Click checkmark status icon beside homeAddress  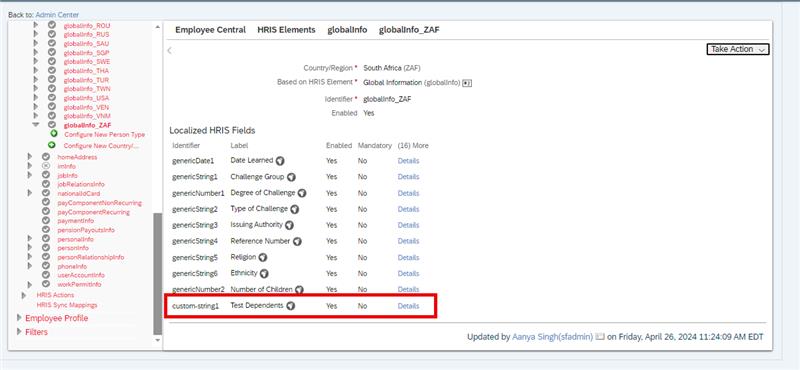click(45, 157)
